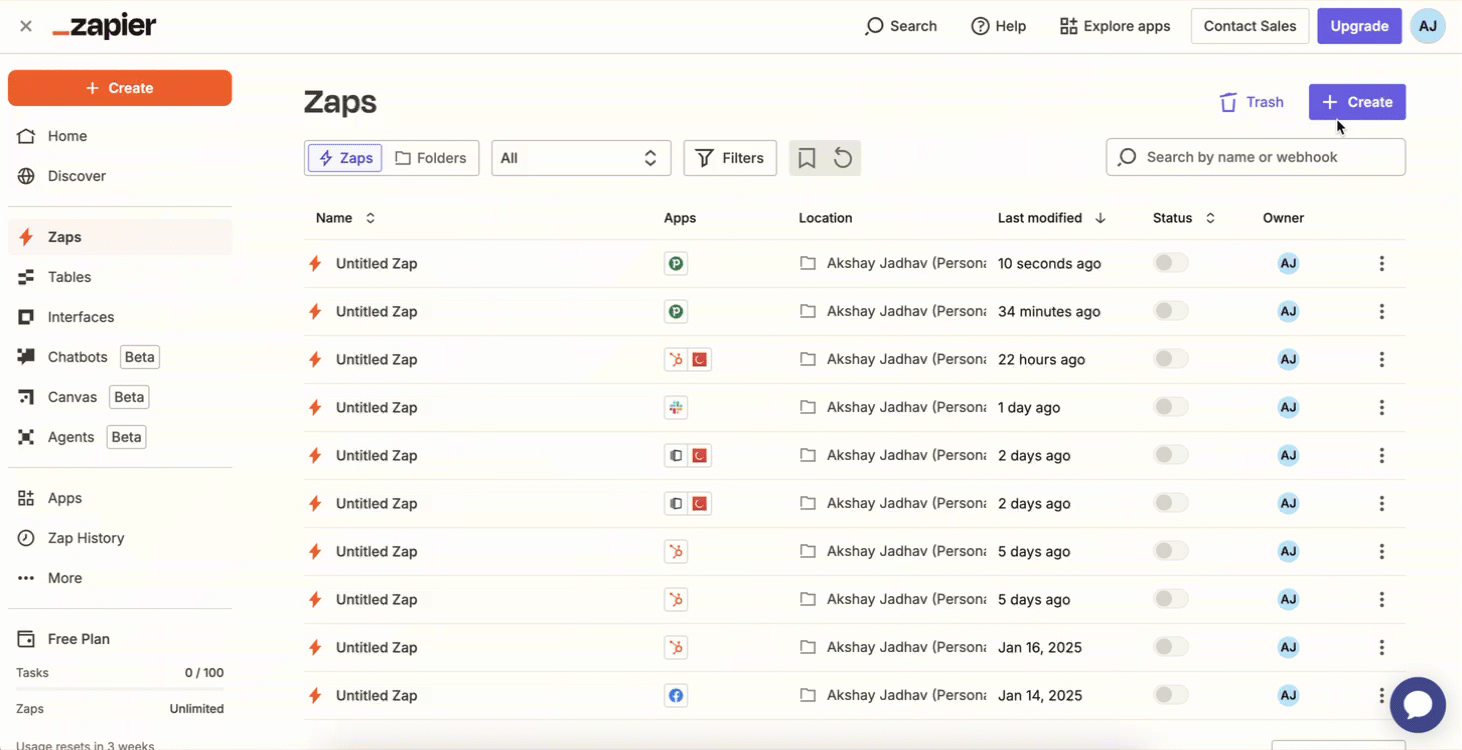
Task: Click the Search by name or webhook field
Action: 1256,157
